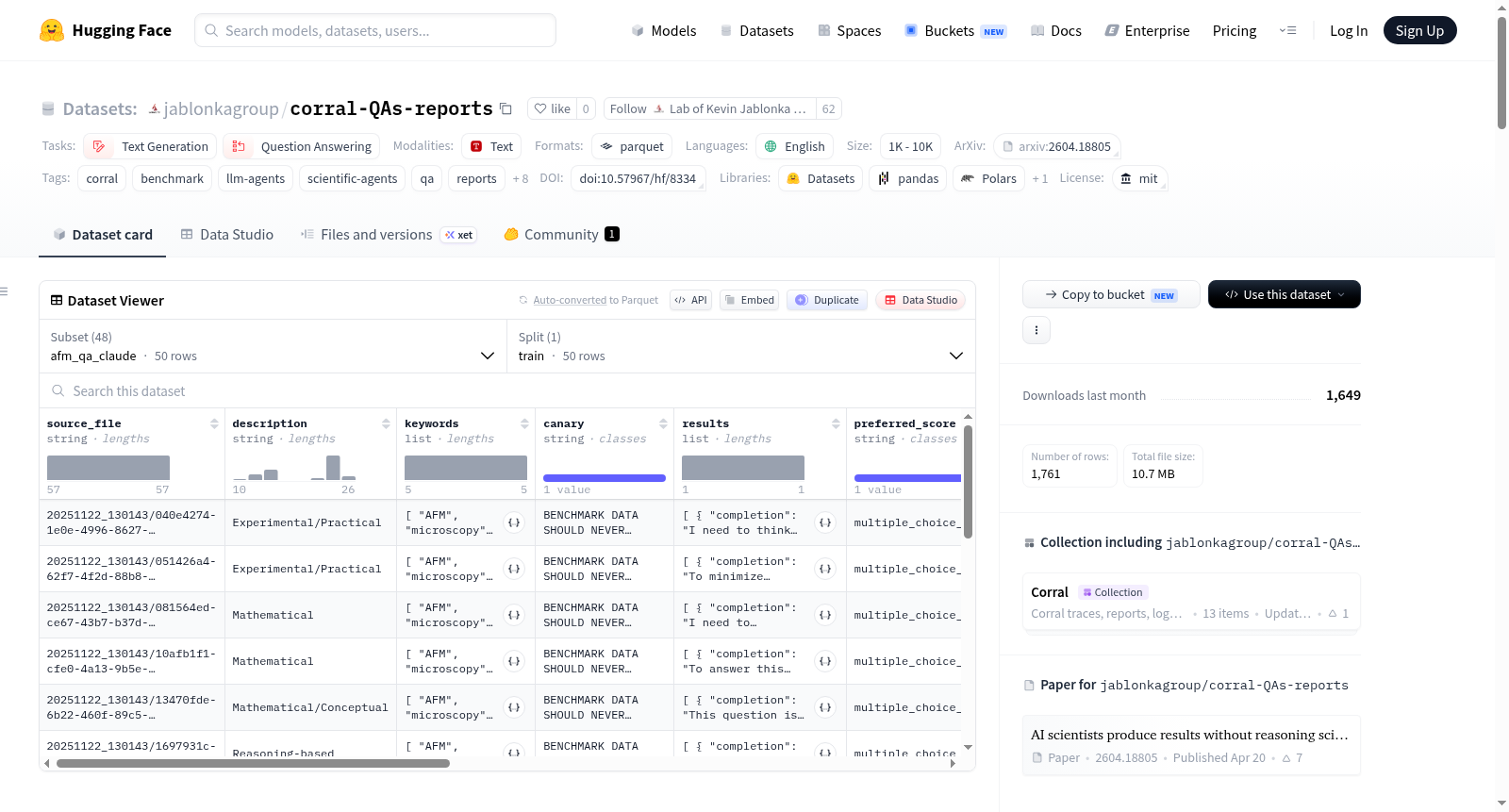Go to Datasets in top navigation
The height and width of the screenshot is (812, 1509).
click(x=756, y=30)
